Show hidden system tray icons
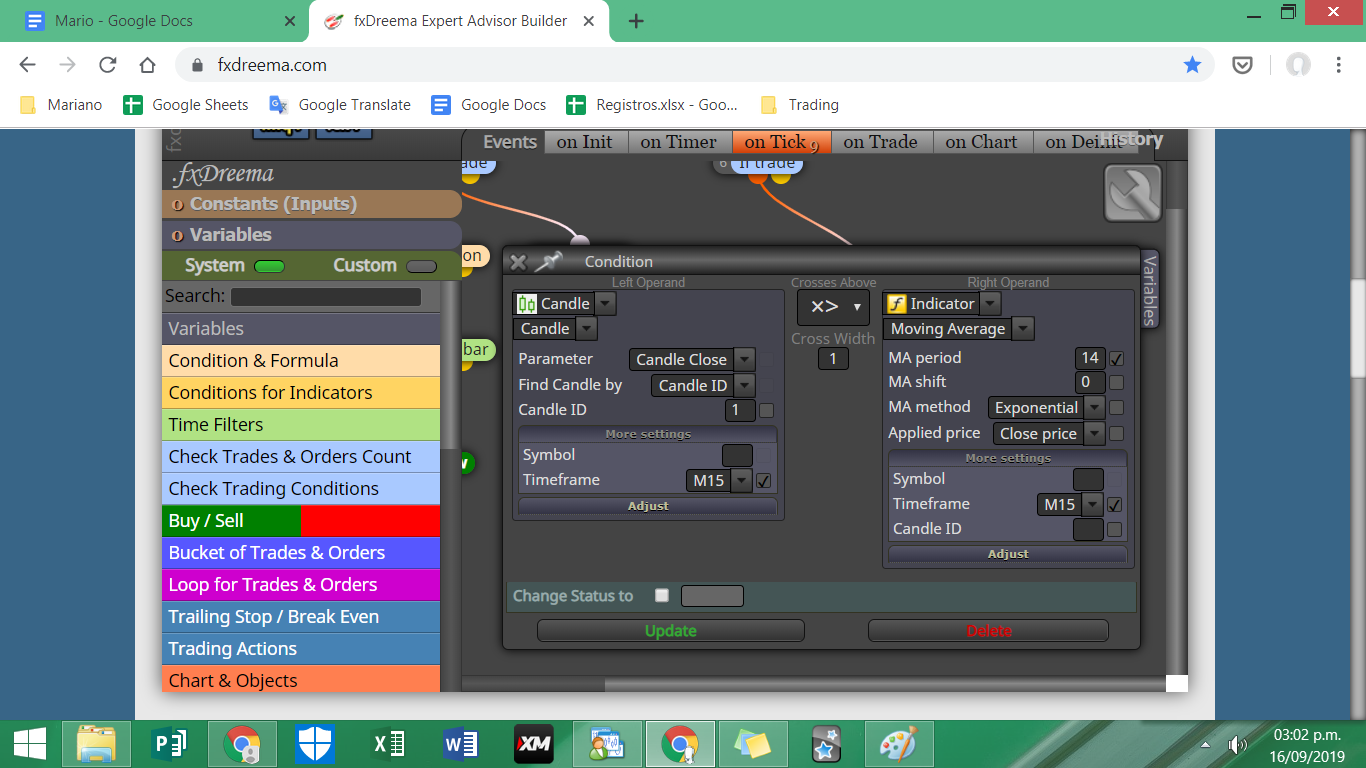This screenshot has width=1366, height=768. [x=1205, y=744]
